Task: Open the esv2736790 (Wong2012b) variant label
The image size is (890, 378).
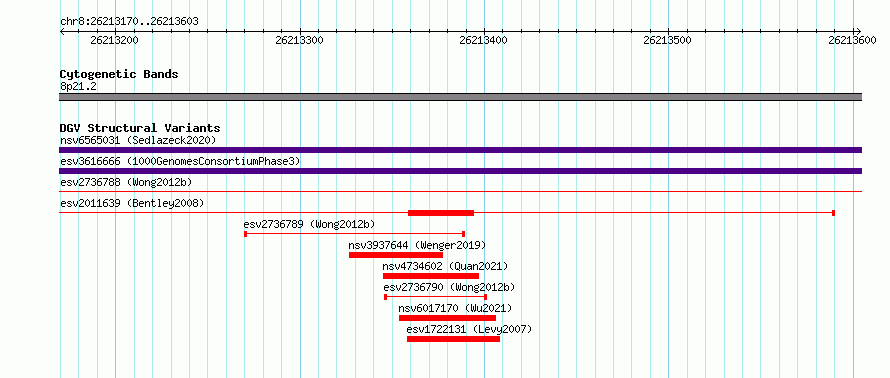Action: 450,287
